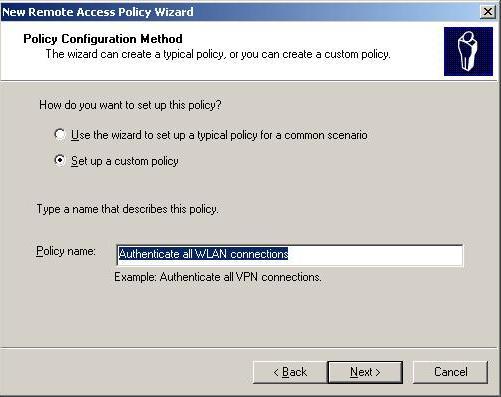Click the 'Type a name that describes this policy' text
Viewport: 501px width, 397px height.
click(x=127, y=209)
